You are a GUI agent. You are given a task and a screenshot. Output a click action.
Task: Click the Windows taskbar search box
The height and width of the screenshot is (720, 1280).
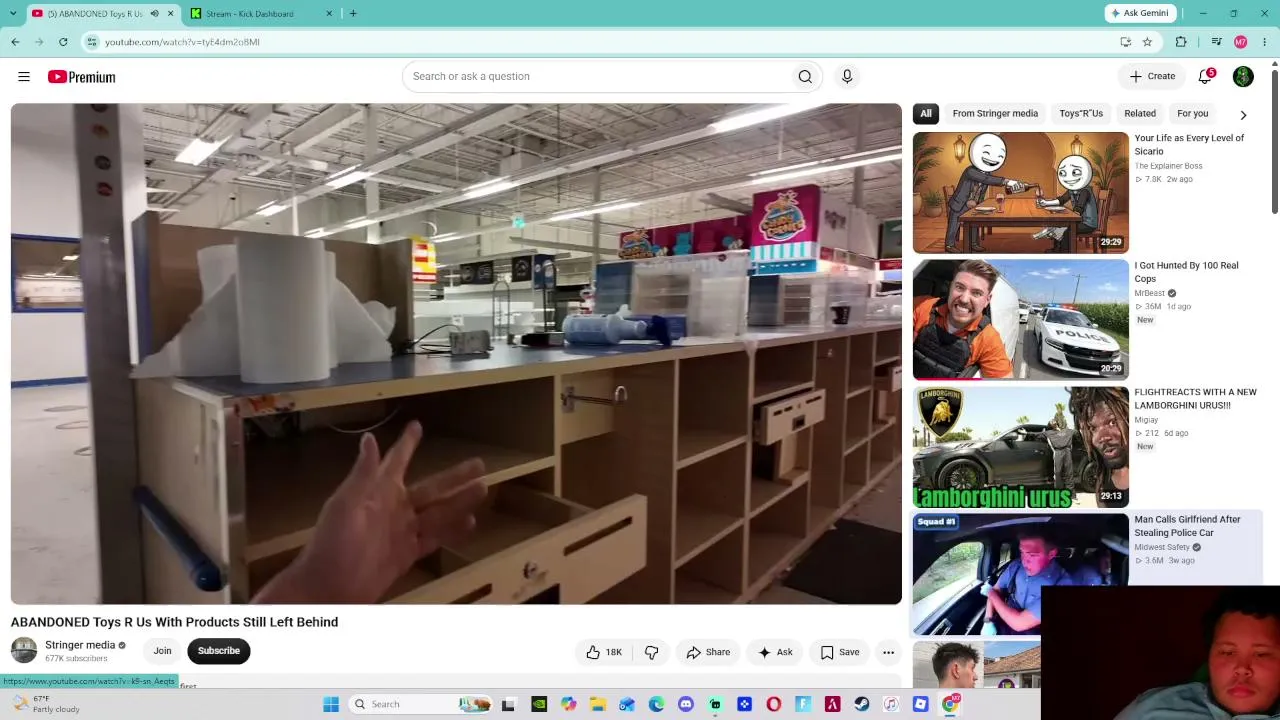click(421, 704)
